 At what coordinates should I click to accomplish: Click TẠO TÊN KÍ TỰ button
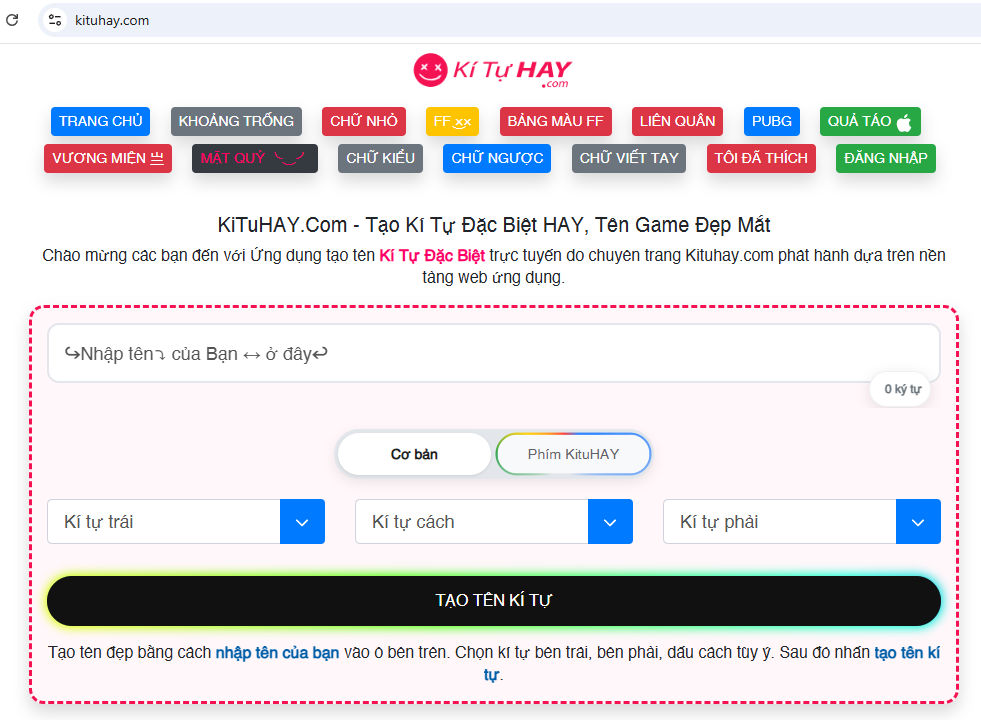[x=494, y=601]
